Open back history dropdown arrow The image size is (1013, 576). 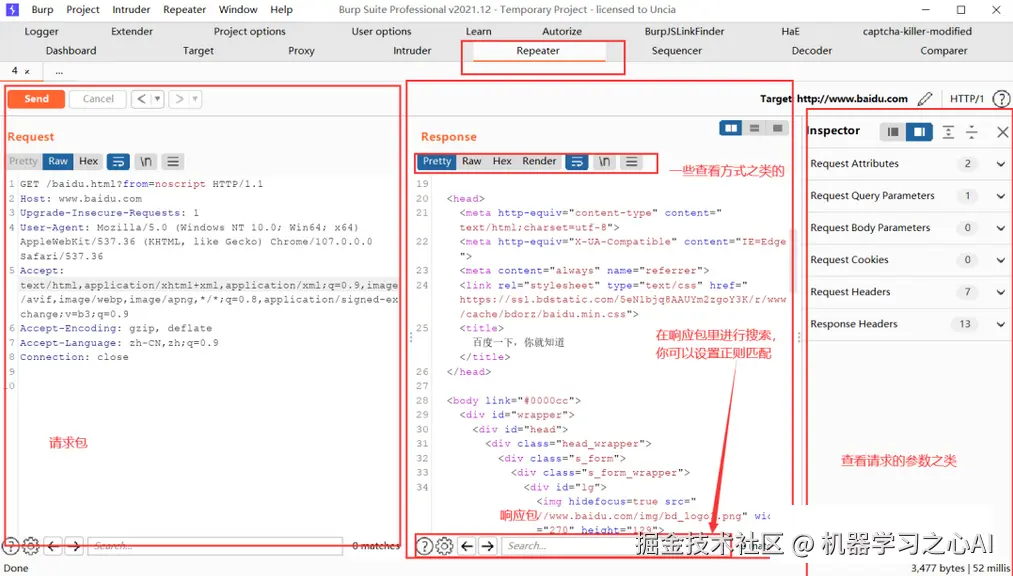point(157,99)
